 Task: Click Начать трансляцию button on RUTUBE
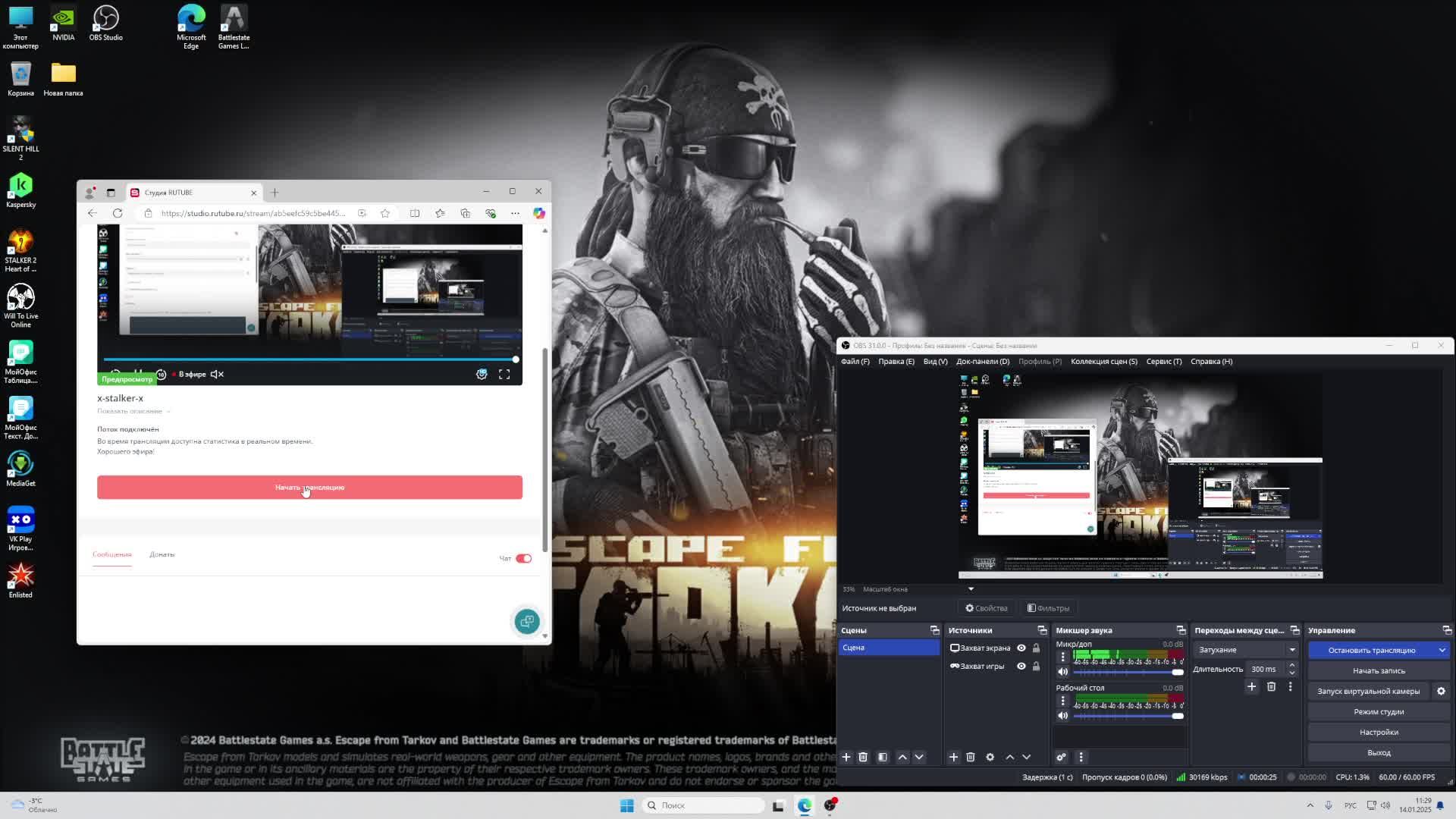pos(309,488)
